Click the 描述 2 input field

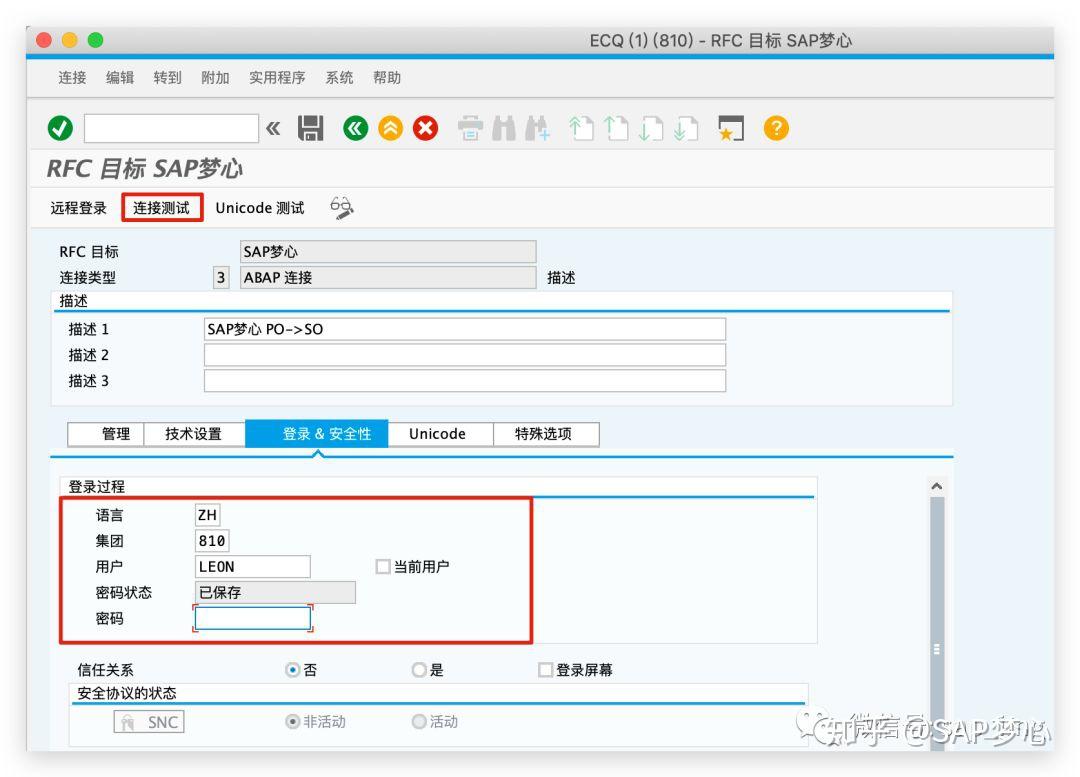tap(465, 355)
